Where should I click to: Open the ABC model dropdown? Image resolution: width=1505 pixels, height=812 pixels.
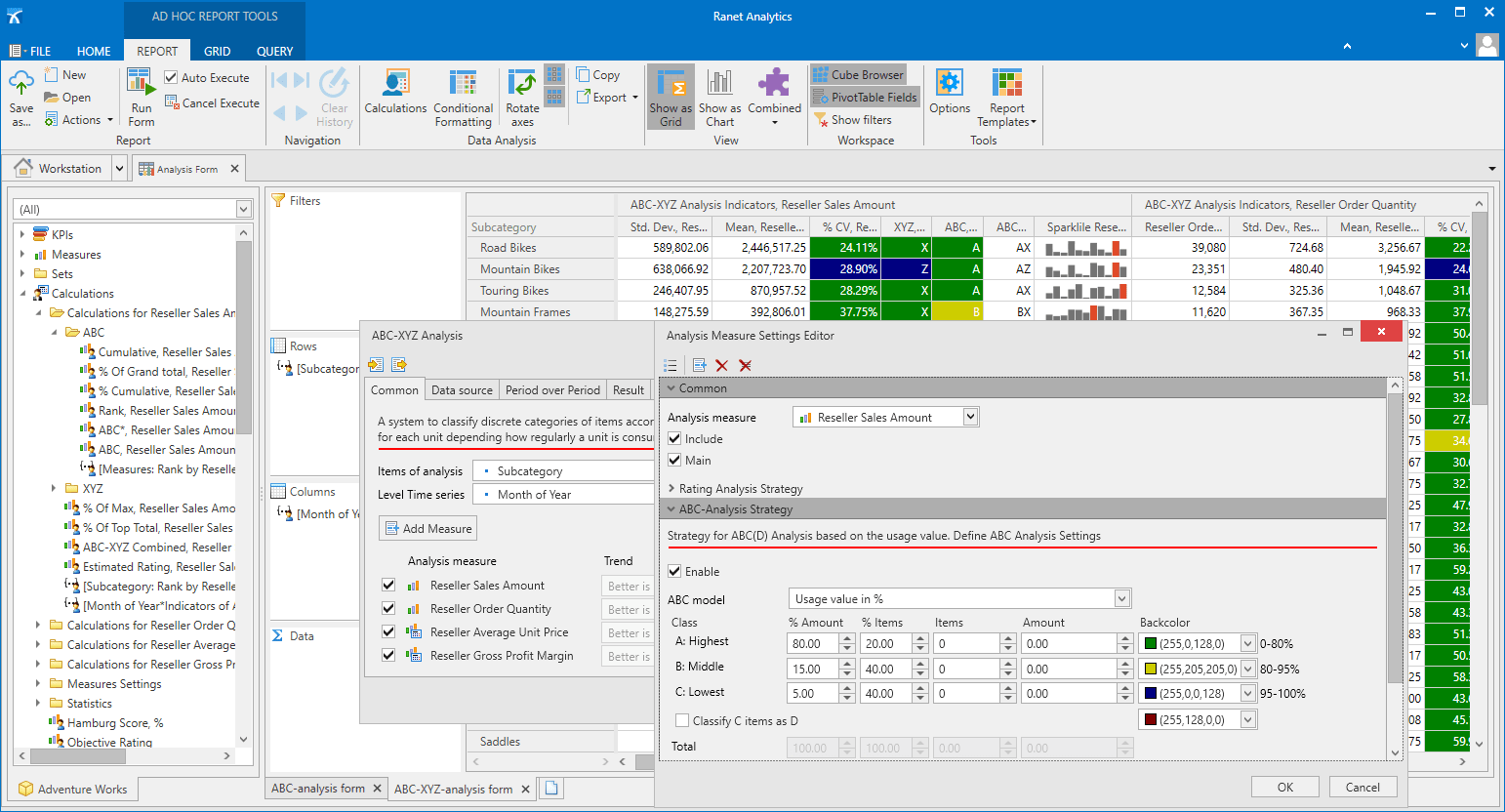coord(1121,599)
